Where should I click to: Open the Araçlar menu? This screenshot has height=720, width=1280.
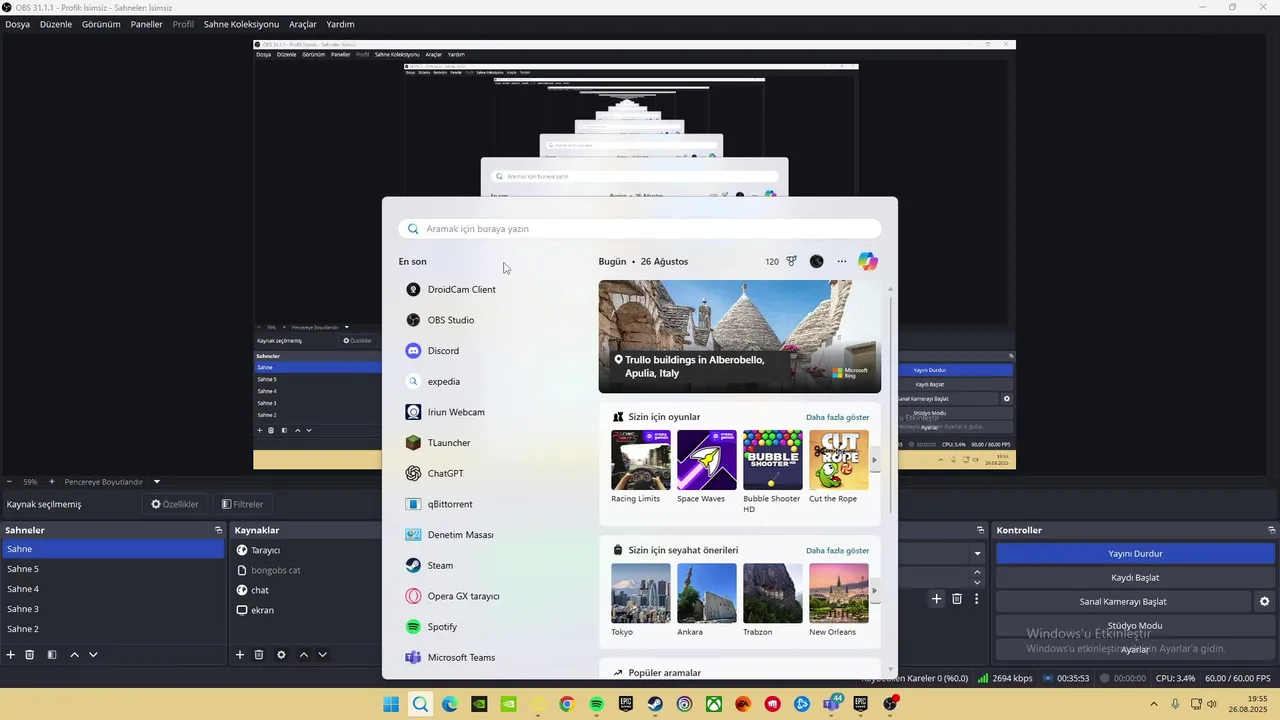[x=303, y=24]
